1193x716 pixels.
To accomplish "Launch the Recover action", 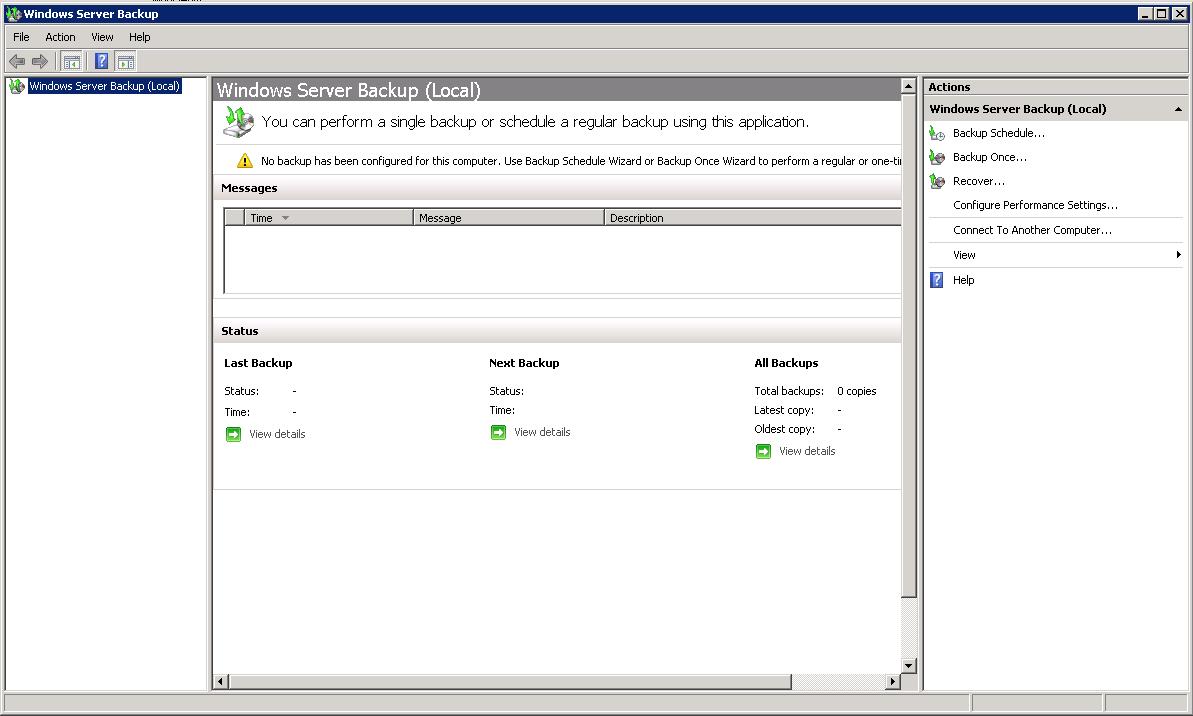I will point(978,181).
